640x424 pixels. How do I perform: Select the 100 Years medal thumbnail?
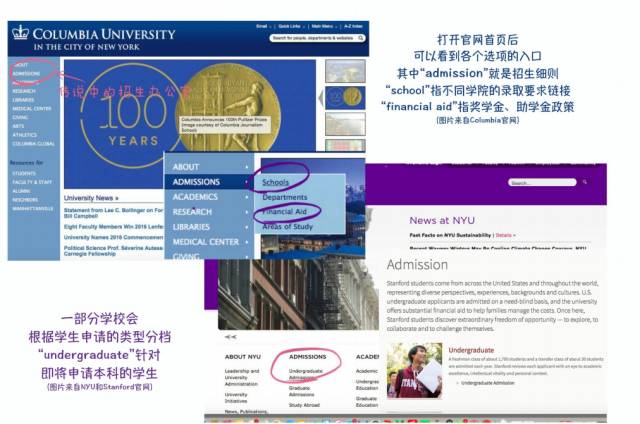345,98
